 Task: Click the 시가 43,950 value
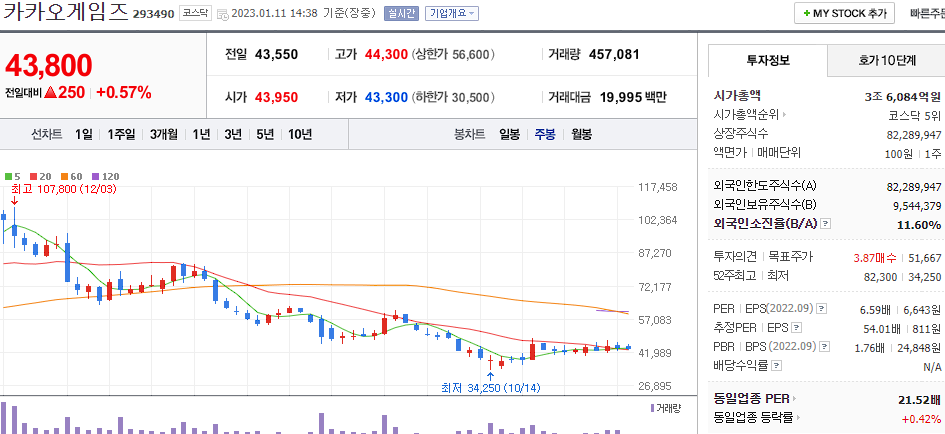tap(276, 97)
